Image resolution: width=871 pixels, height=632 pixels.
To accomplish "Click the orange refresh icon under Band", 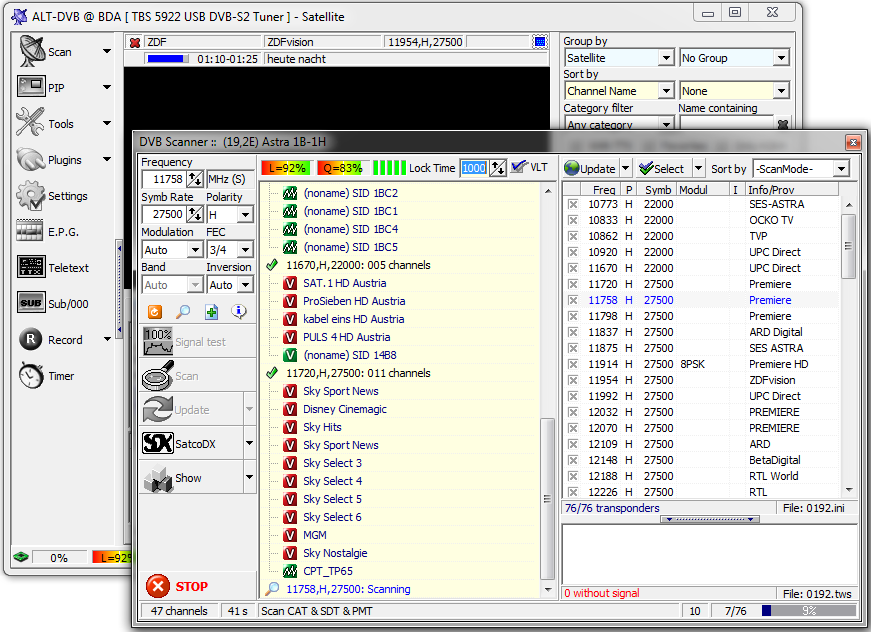I will [155, 312].
